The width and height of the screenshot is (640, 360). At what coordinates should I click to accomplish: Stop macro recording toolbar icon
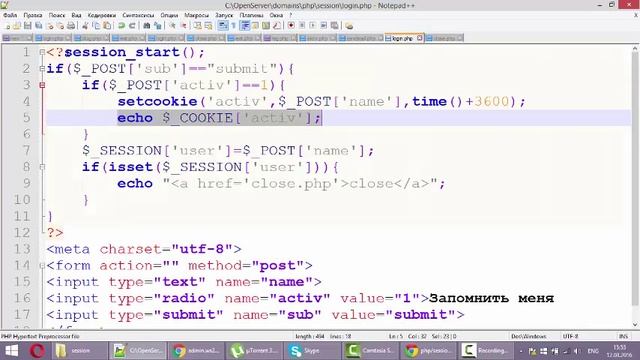click(302, 26)
